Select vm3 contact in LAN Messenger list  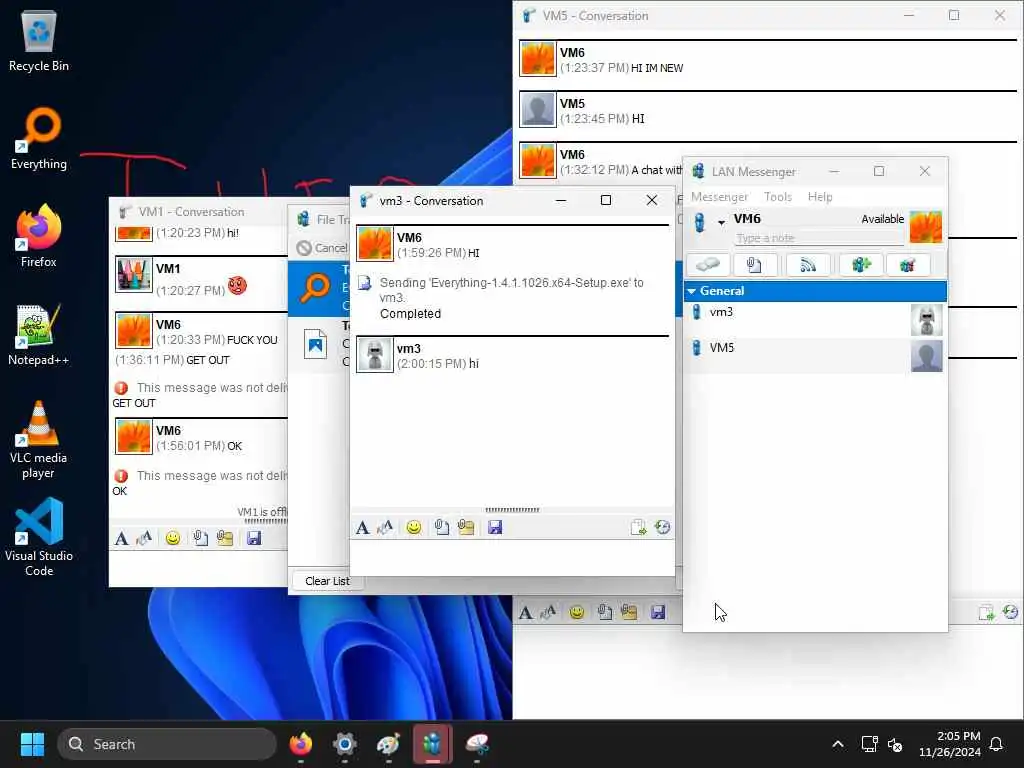tap(815, 319)
